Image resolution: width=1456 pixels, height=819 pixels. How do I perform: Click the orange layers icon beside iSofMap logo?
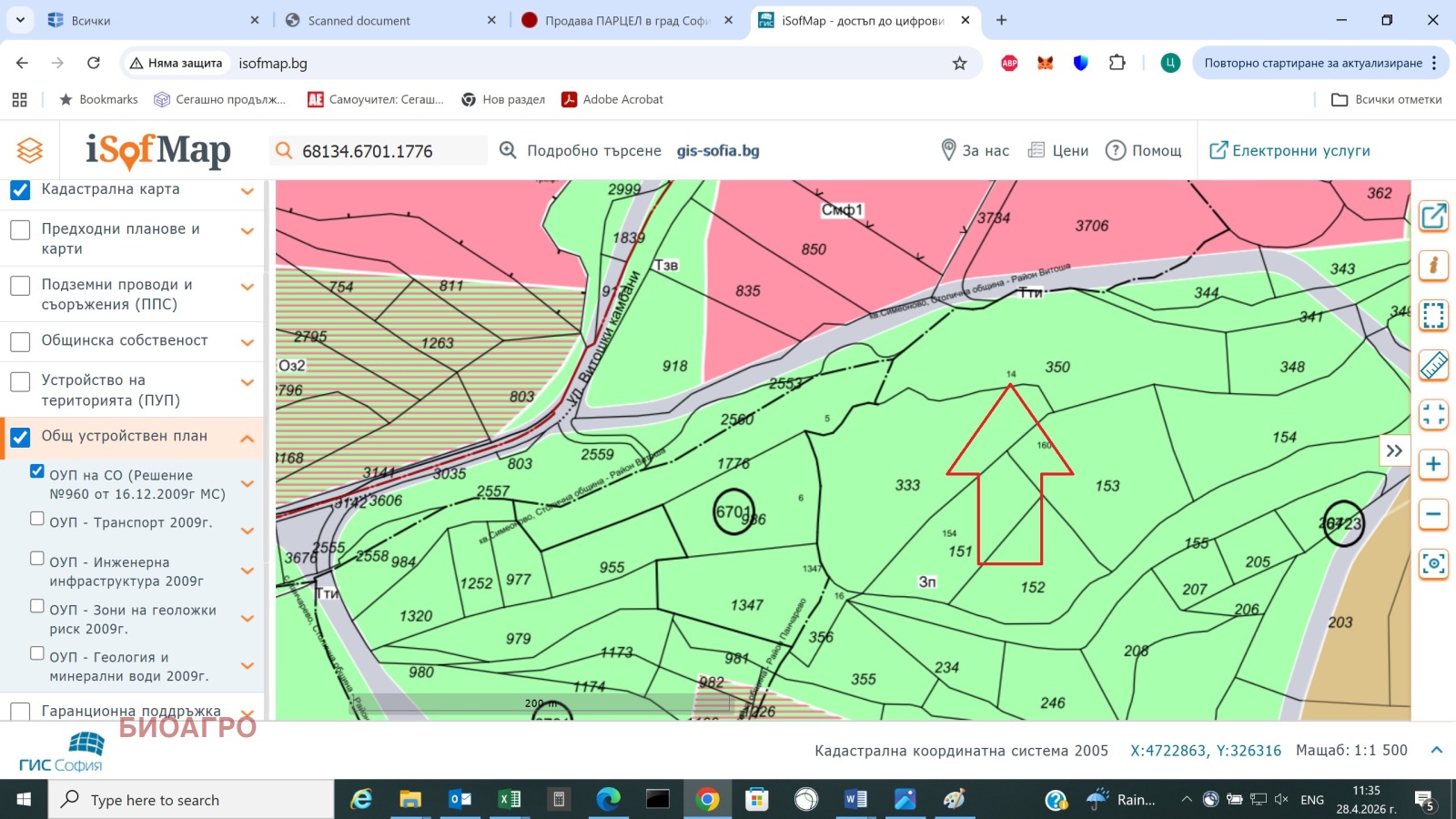tap(30, 149)
